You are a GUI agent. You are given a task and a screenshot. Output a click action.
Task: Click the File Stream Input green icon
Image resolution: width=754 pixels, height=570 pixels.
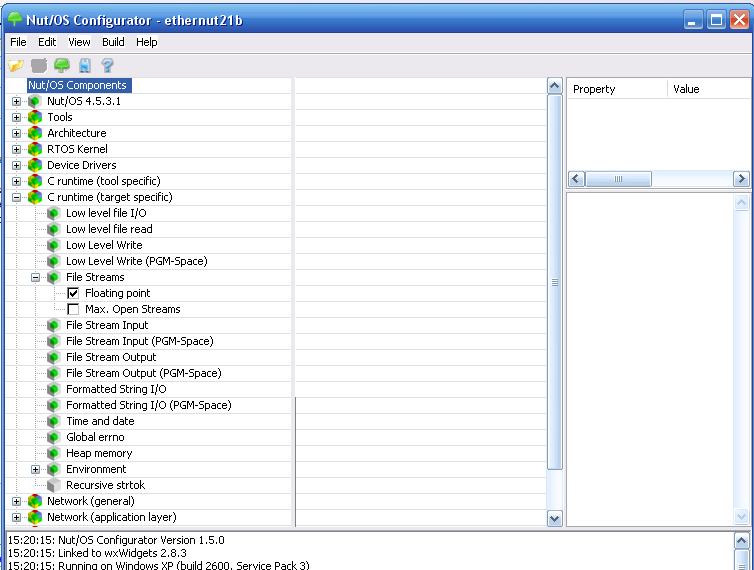54,325
